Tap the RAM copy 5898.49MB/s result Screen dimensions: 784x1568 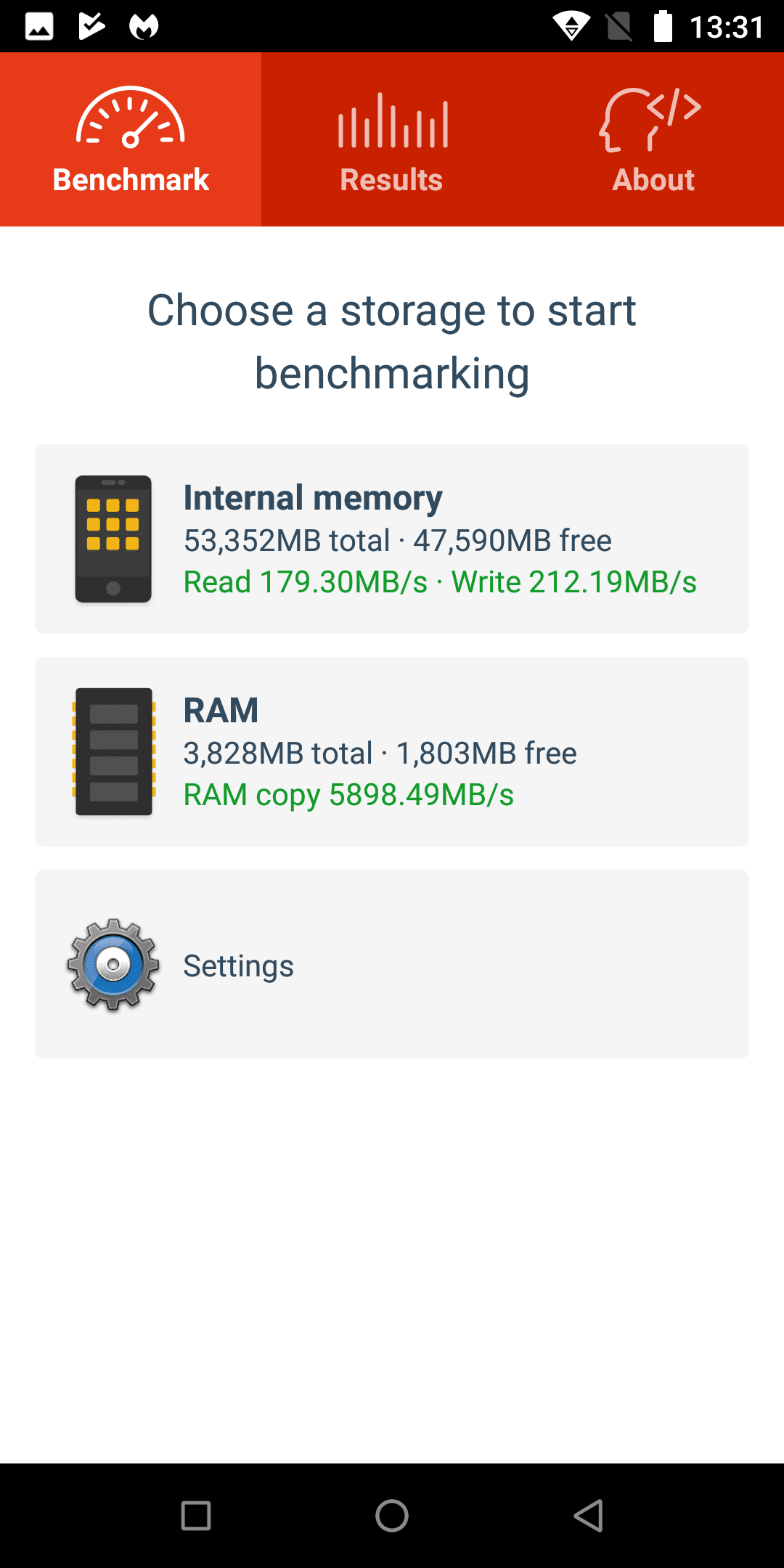[x=348, y=795]
